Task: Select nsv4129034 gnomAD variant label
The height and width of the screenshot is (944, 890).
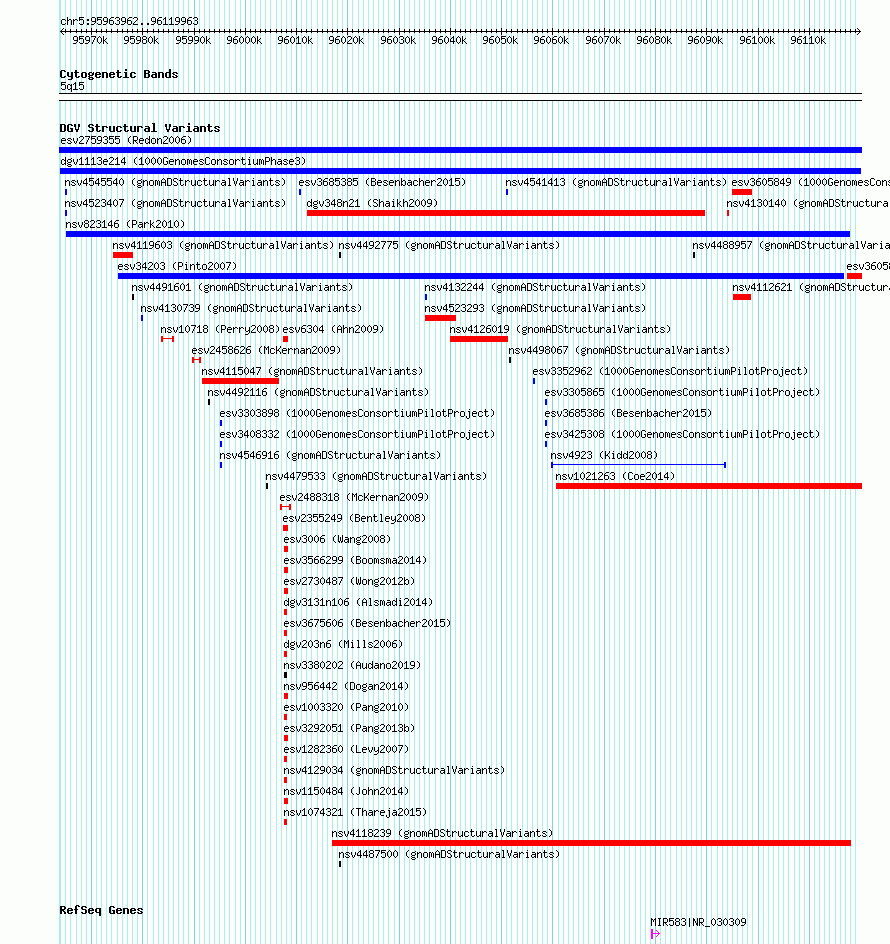Action: (x=394, y=771)
